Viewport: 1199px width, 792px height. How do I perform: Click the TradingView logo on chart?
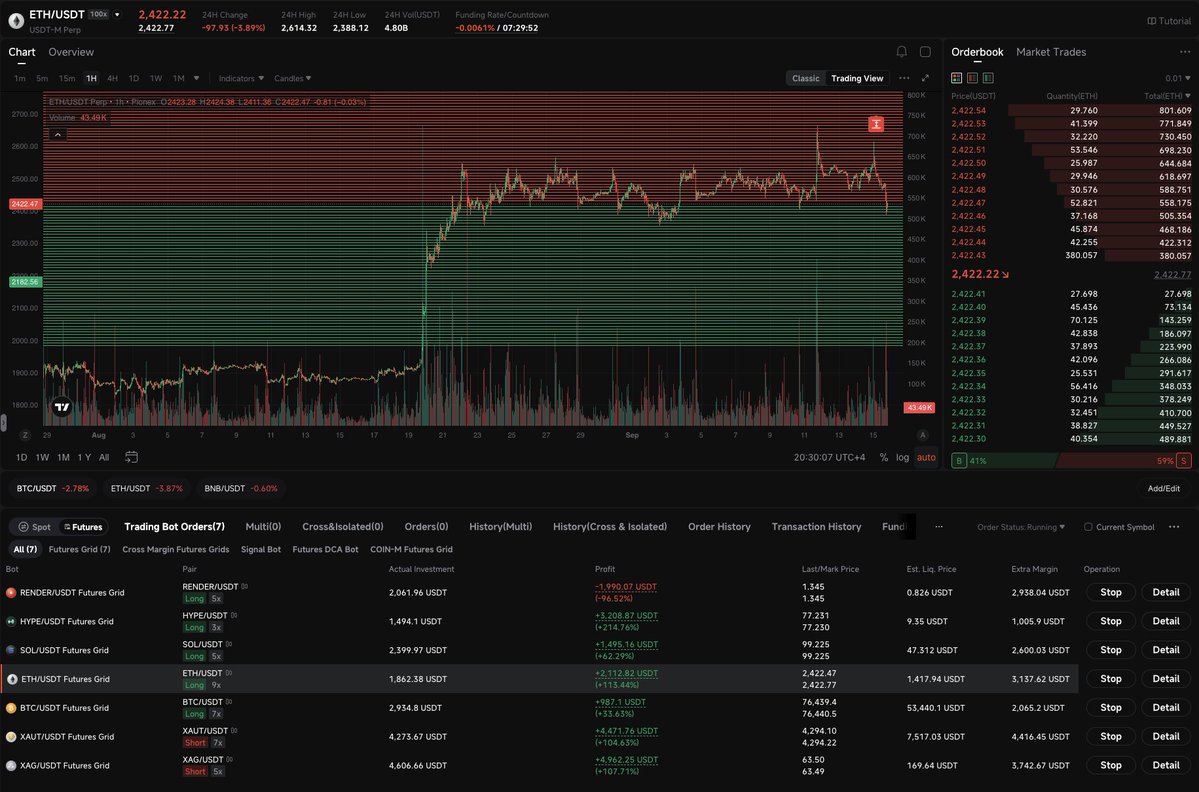pos(62,407)
